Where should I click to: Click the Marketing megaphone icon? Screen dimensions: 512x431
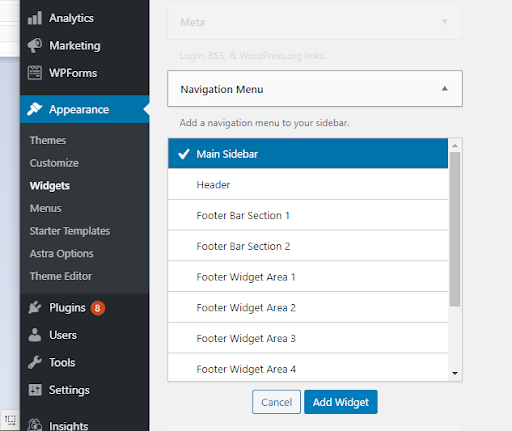(x=35, y=46)
